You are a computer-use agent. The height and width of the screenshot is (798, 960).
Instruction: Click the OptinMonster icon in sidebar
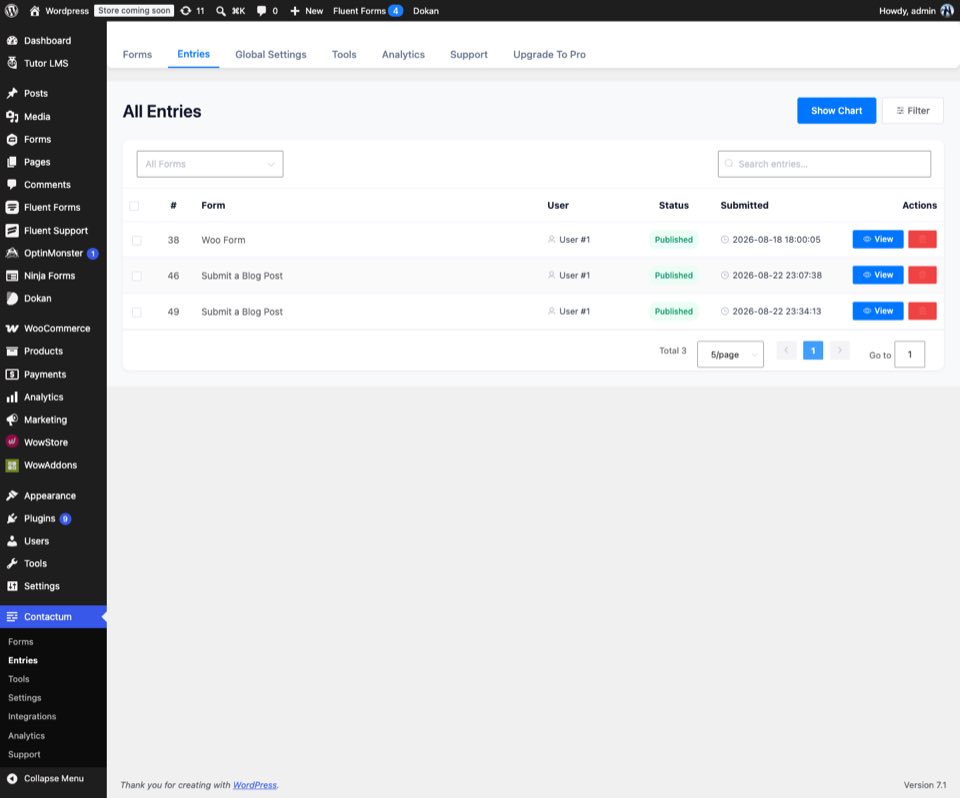click(12, 253)
